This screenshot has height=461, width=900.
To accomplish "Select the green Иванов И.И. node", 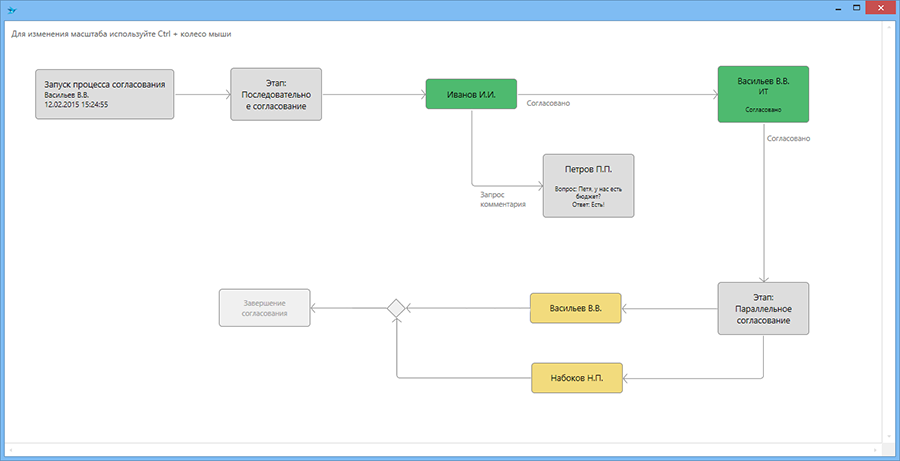I will pos(471,95).
